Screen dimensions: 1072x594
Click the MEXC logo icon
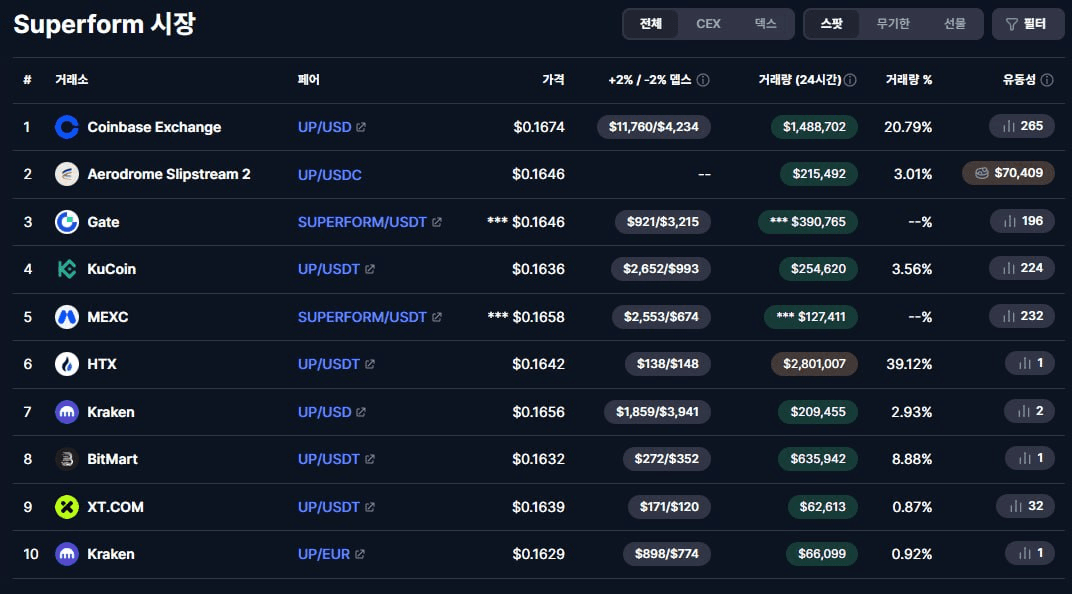(x=66, y=317)
